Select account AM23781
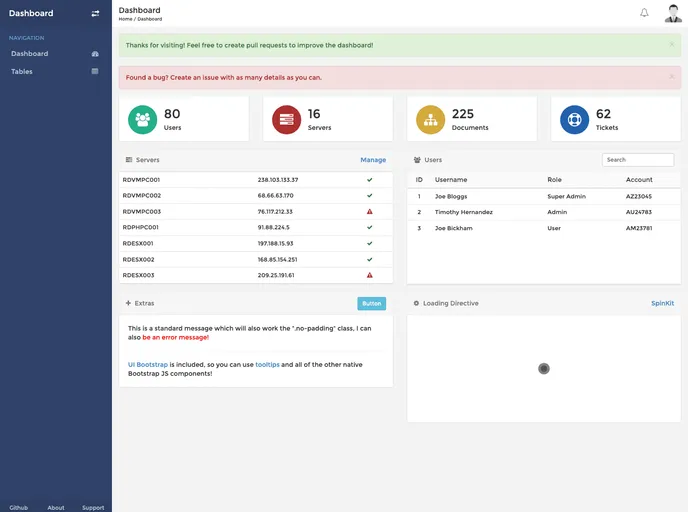The image size is (688, 512). [x=639, y=228]
